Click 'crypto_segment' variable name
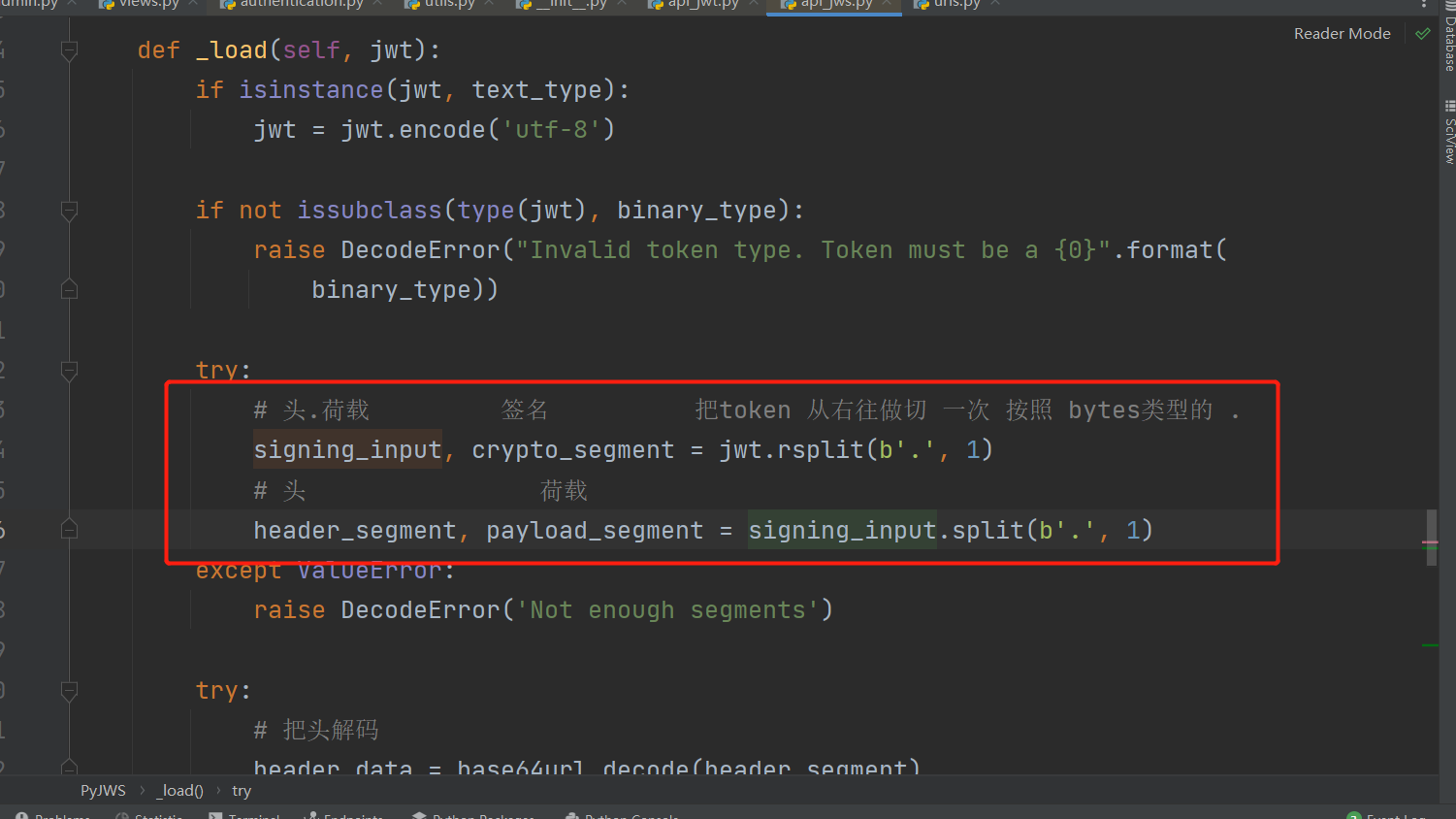The image size is (1456, 819). click(x=573, y=450)
